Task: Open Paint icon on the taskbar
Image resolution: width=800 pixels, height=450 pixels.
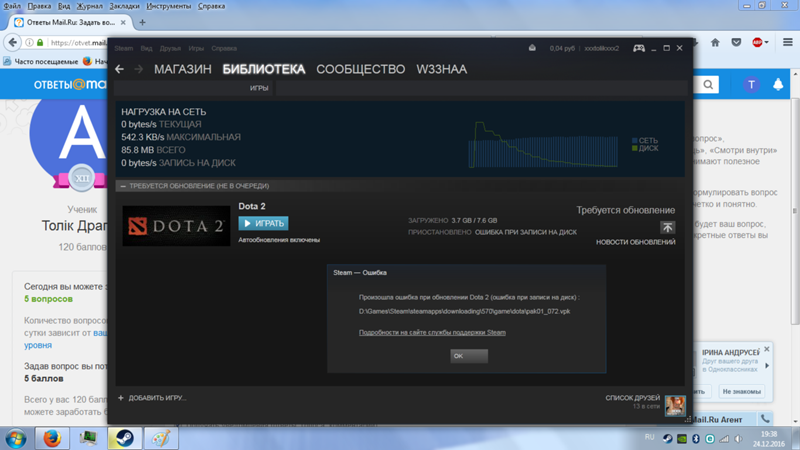Action: (161, 439)
